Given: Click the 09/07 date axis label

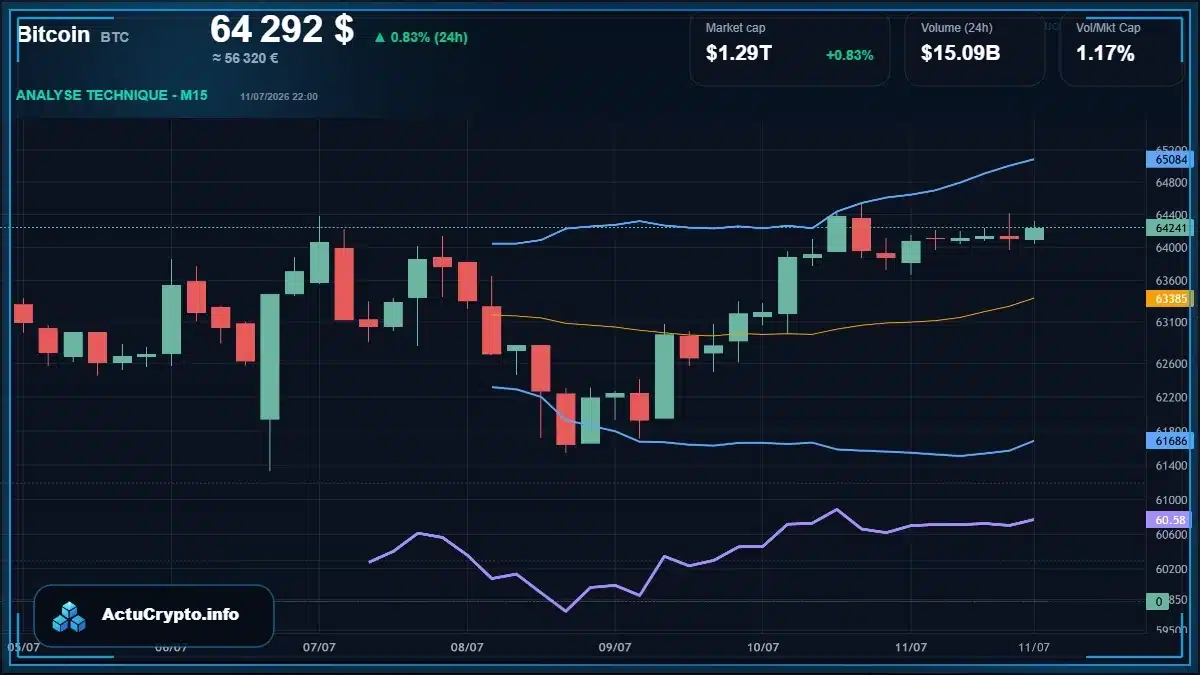Looking at the screenshot, I should coord(614,647).
